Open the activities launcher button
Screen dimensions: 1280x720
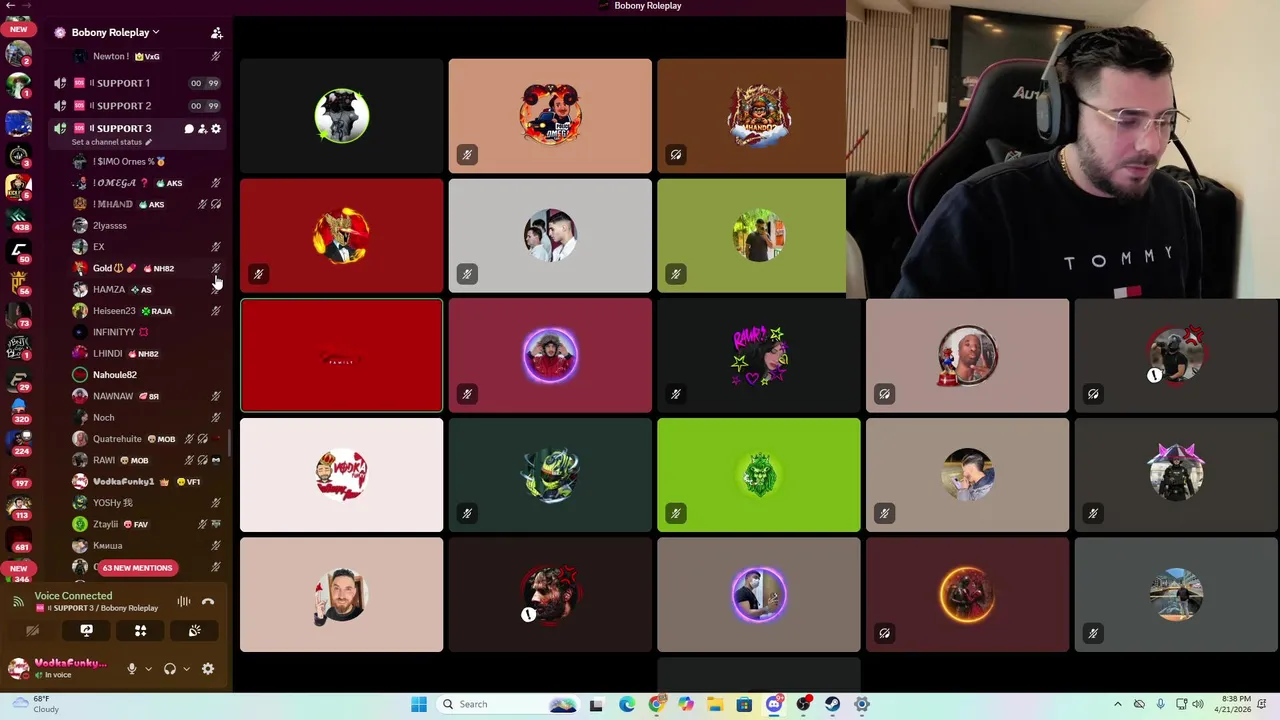[x=140, y=631]
